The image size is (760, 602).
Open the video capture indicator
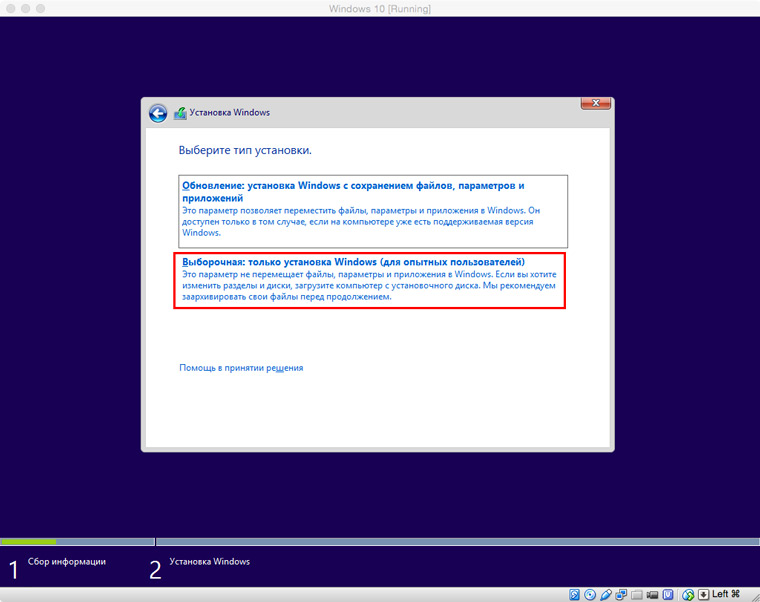click(x=652, y=595)
